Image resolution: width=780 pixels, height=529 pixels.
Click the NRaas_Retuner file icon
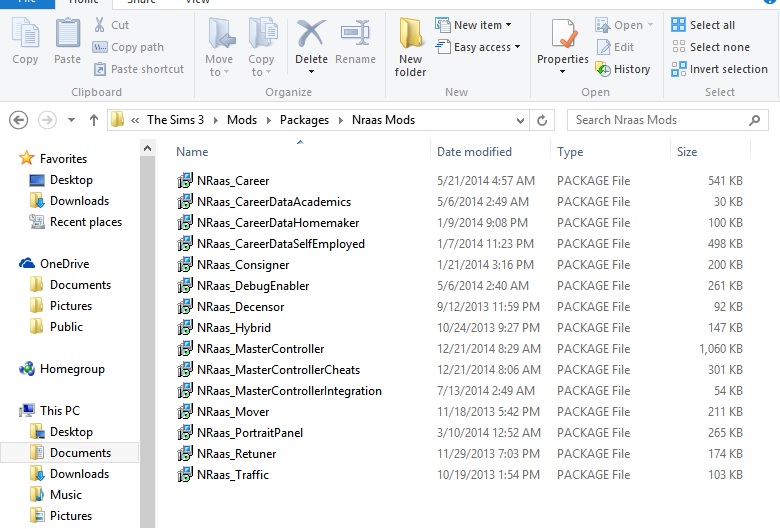pyautogui.click(x=185, y=454)
